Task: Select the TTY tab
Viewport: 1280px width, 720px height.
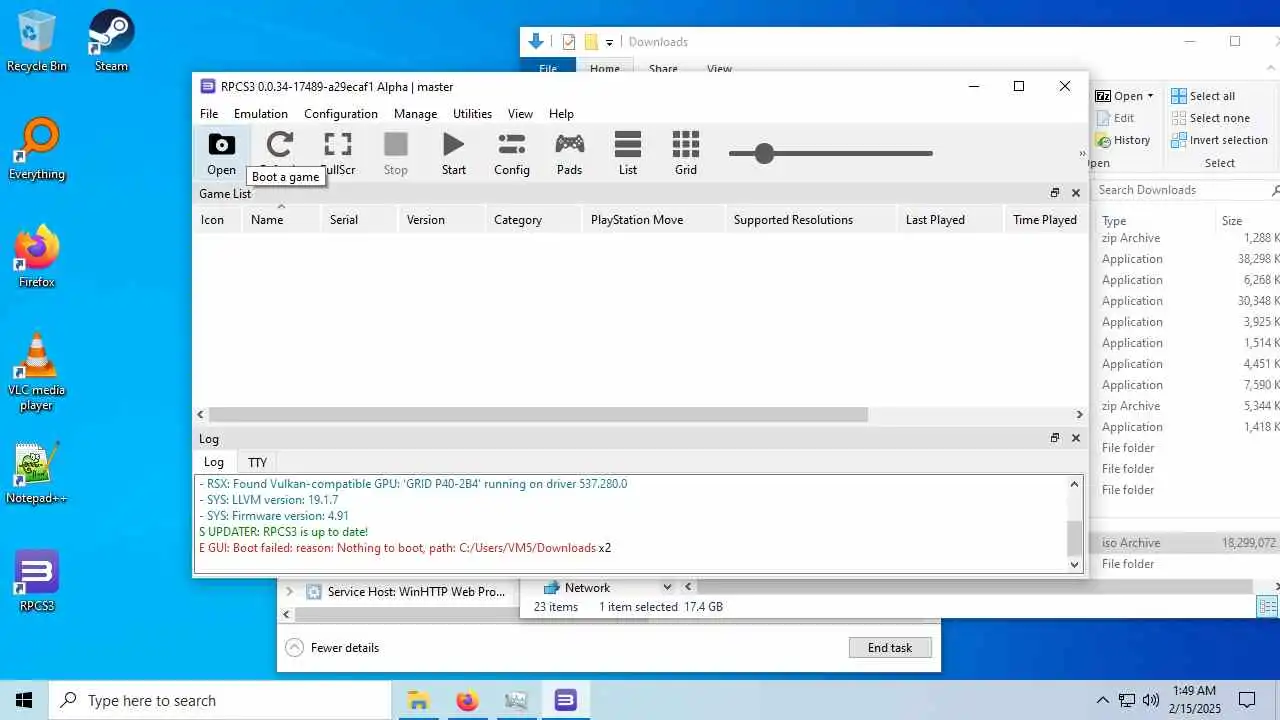Action: tap(258, 462)
